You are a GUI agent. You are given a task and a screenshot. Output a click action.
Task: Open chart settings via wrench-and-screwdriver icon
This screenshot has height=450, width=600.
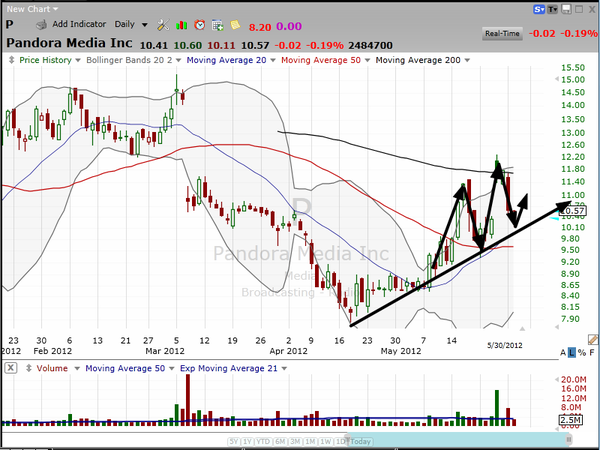pyautogui.click(x=163, y=25)
